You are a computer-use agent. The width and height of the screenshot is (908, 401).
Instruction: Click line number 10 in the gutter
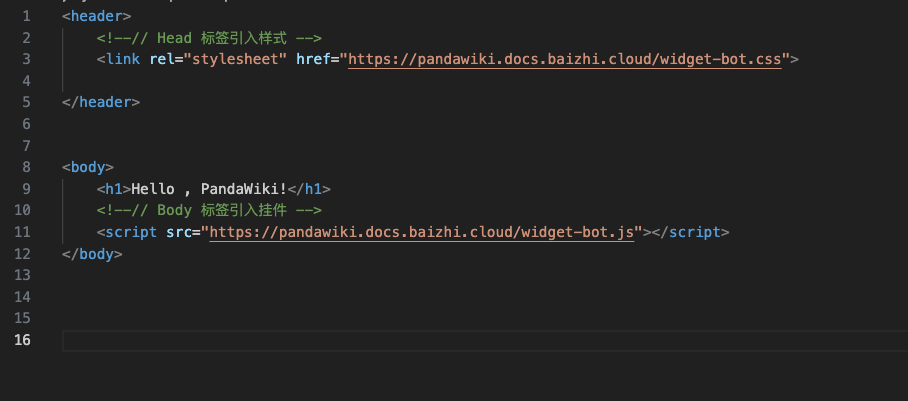click(23, 210)
